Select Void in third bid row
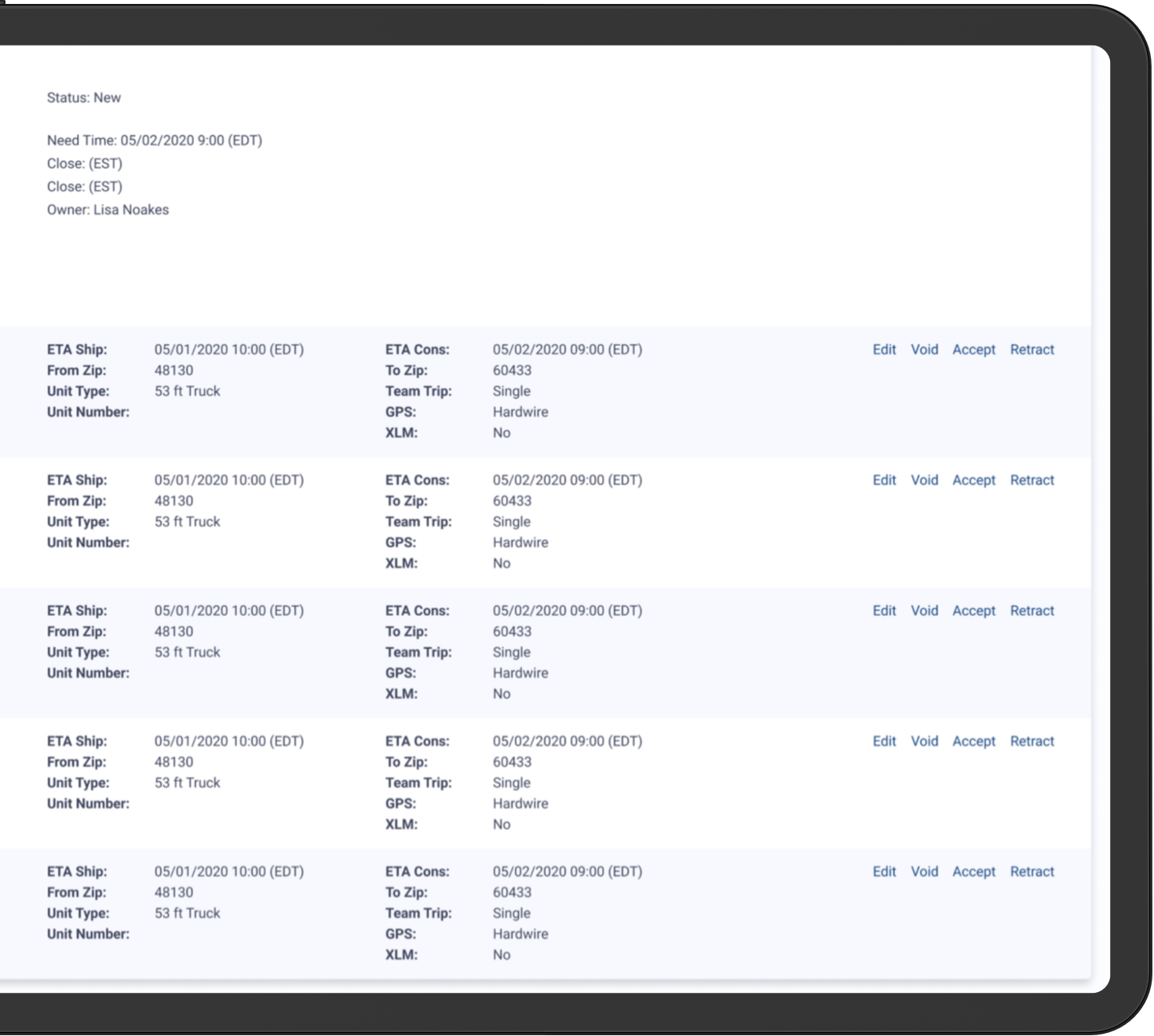 [924, 611]
